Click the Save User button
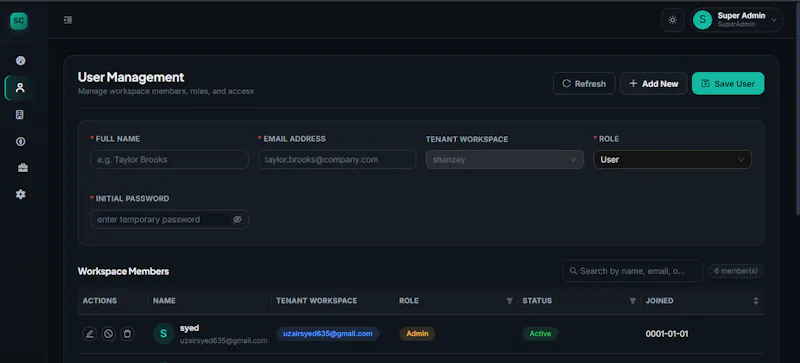The height and width of the screenshot is (363, 800). point(728,84)
